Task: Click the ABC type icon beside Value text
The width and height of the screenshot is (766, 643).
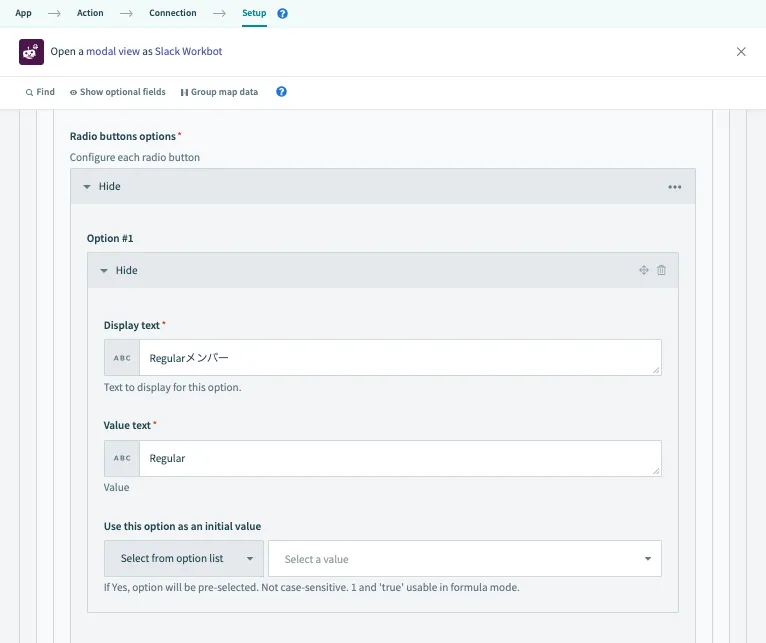Action: tap(122, 458)
